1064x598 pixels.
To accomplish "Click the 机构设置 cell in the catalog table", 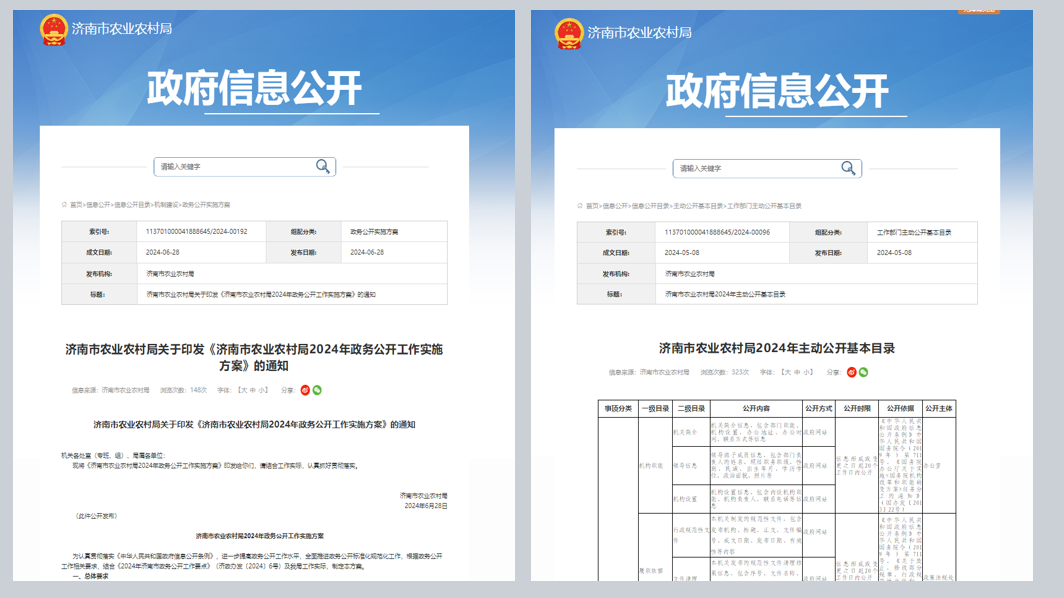I will point(691,499).
